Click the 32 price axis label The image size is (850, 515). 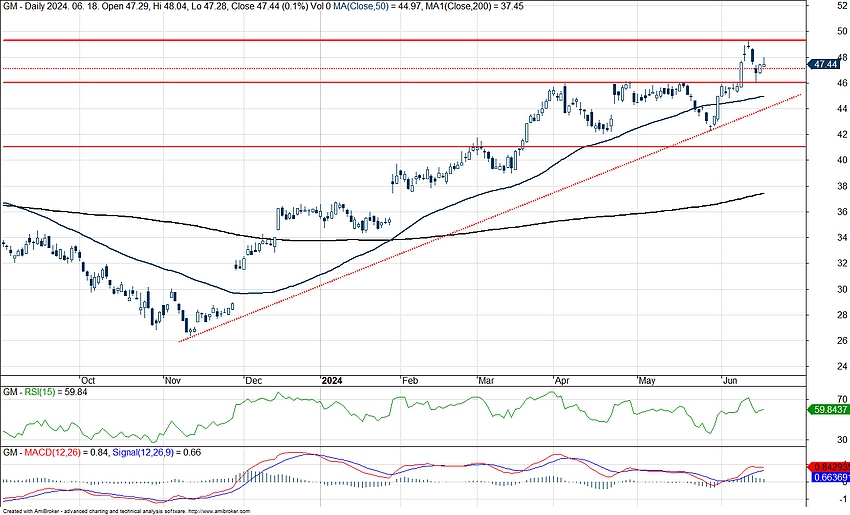tap(842, 263)
